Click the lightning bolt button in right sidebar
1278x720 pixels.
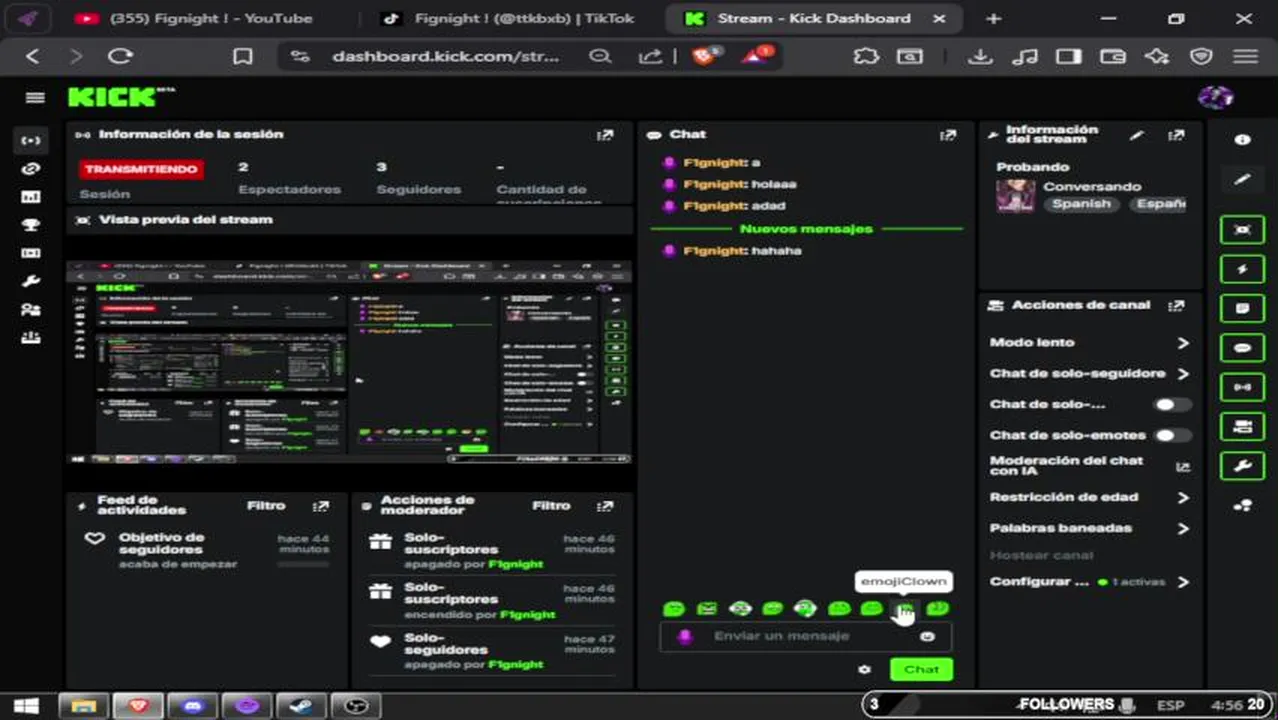[1242, 269]
